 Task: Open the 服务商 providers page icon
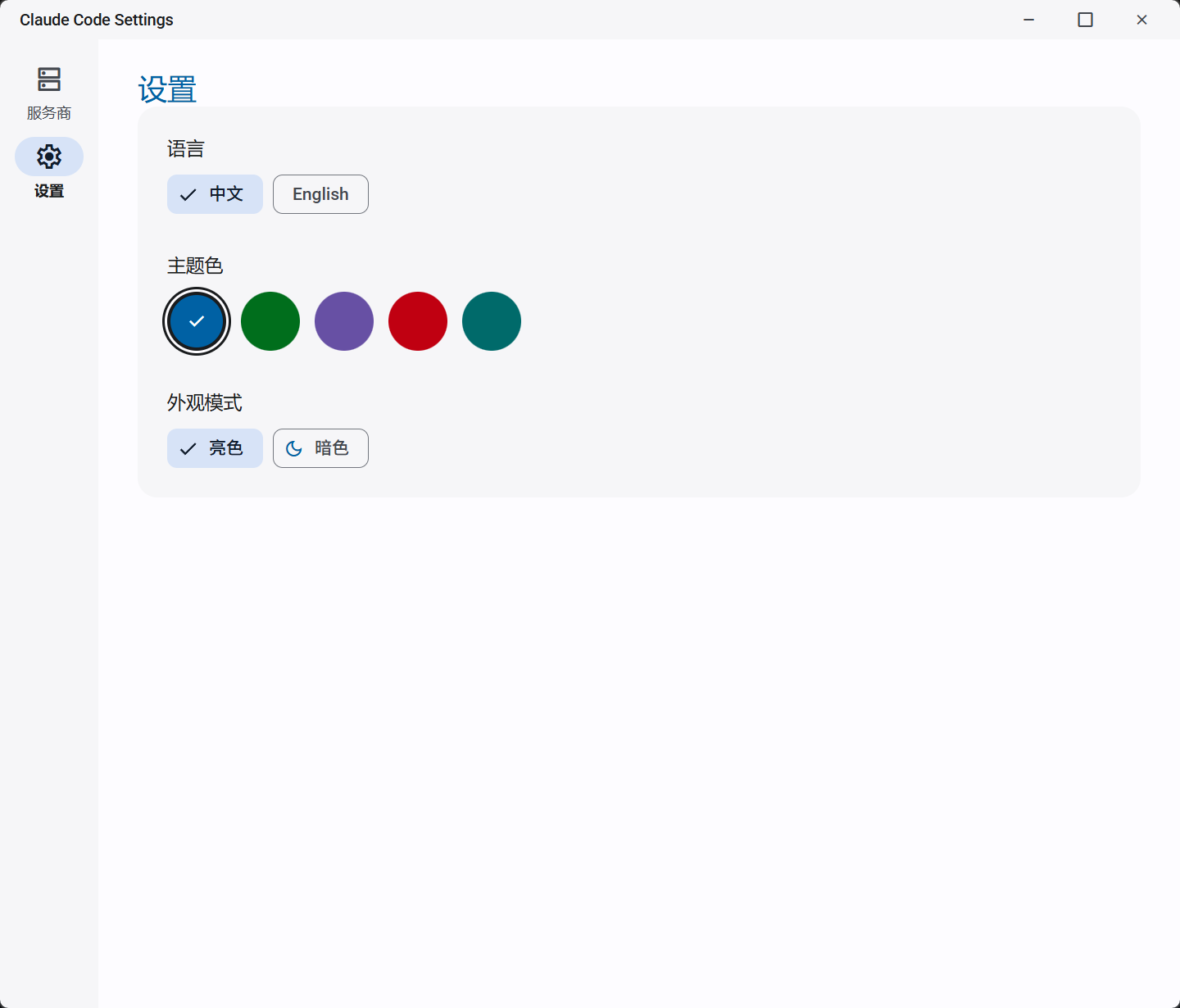coord(49,79)
